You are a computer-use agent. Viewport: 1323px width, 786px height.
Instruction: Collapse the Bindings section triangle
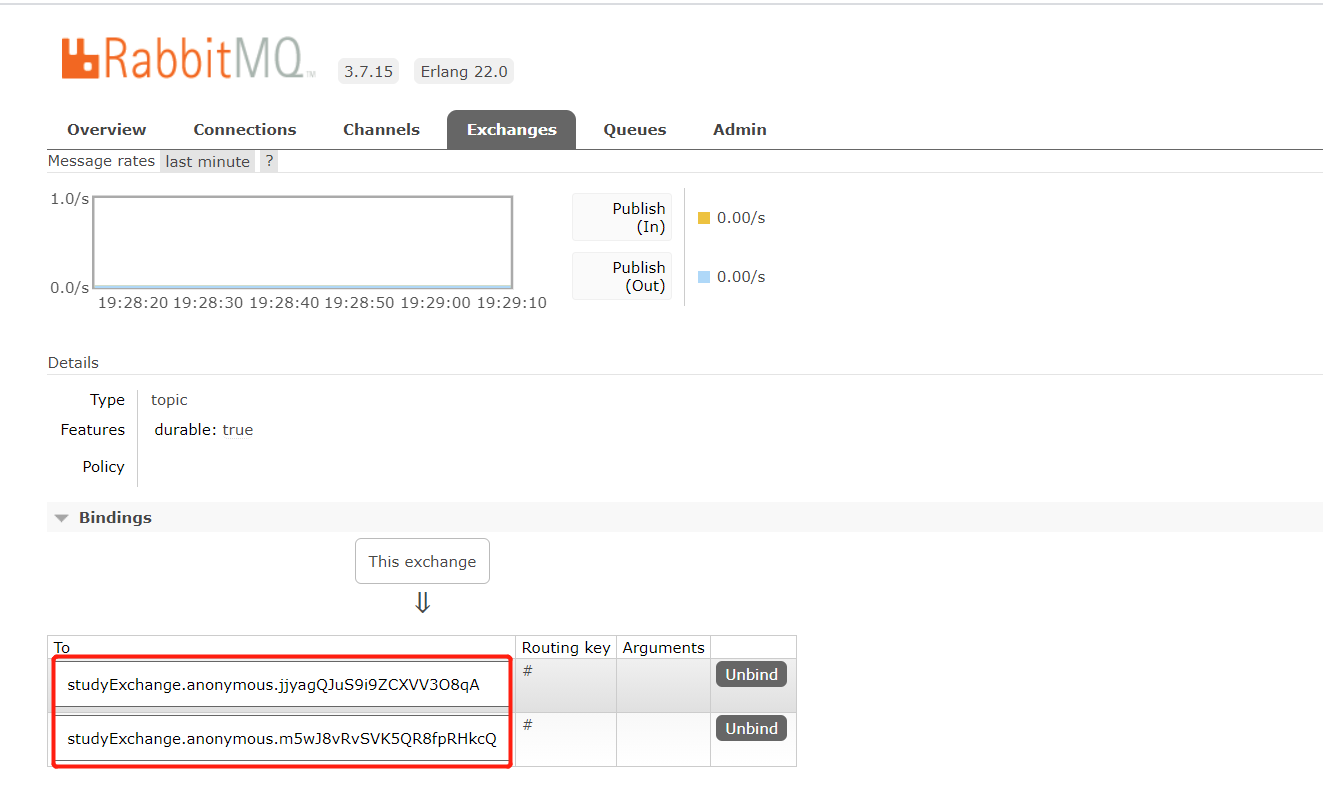(62, 518)
